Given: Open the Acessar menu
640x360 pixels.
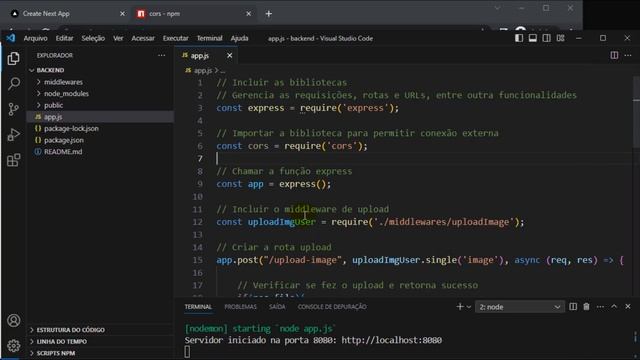Looking at the screenshot, I should (143, 38).
